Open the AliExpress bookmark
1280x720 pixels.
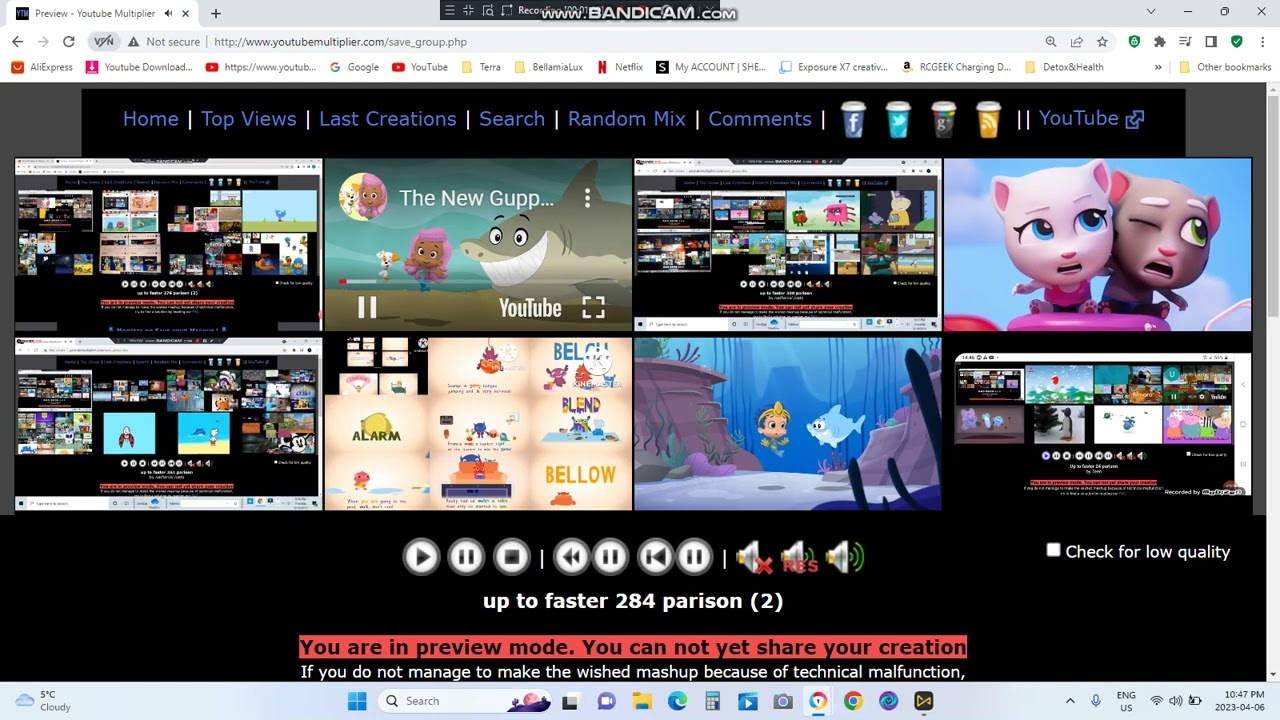pyautogui.click(x=42, y=67)
